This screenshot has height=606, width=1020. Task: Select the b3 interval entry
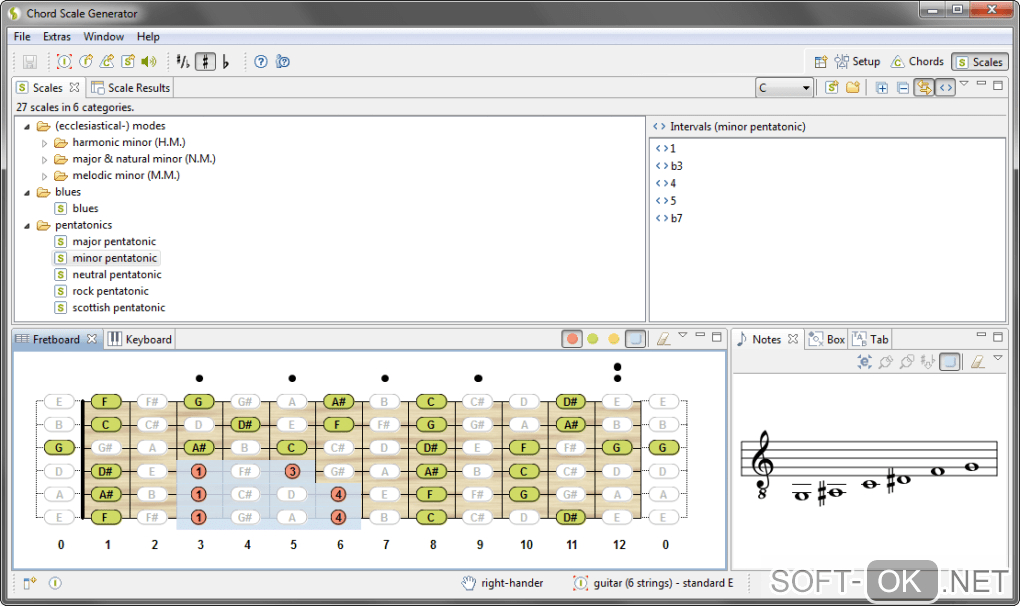pos(670,166)
